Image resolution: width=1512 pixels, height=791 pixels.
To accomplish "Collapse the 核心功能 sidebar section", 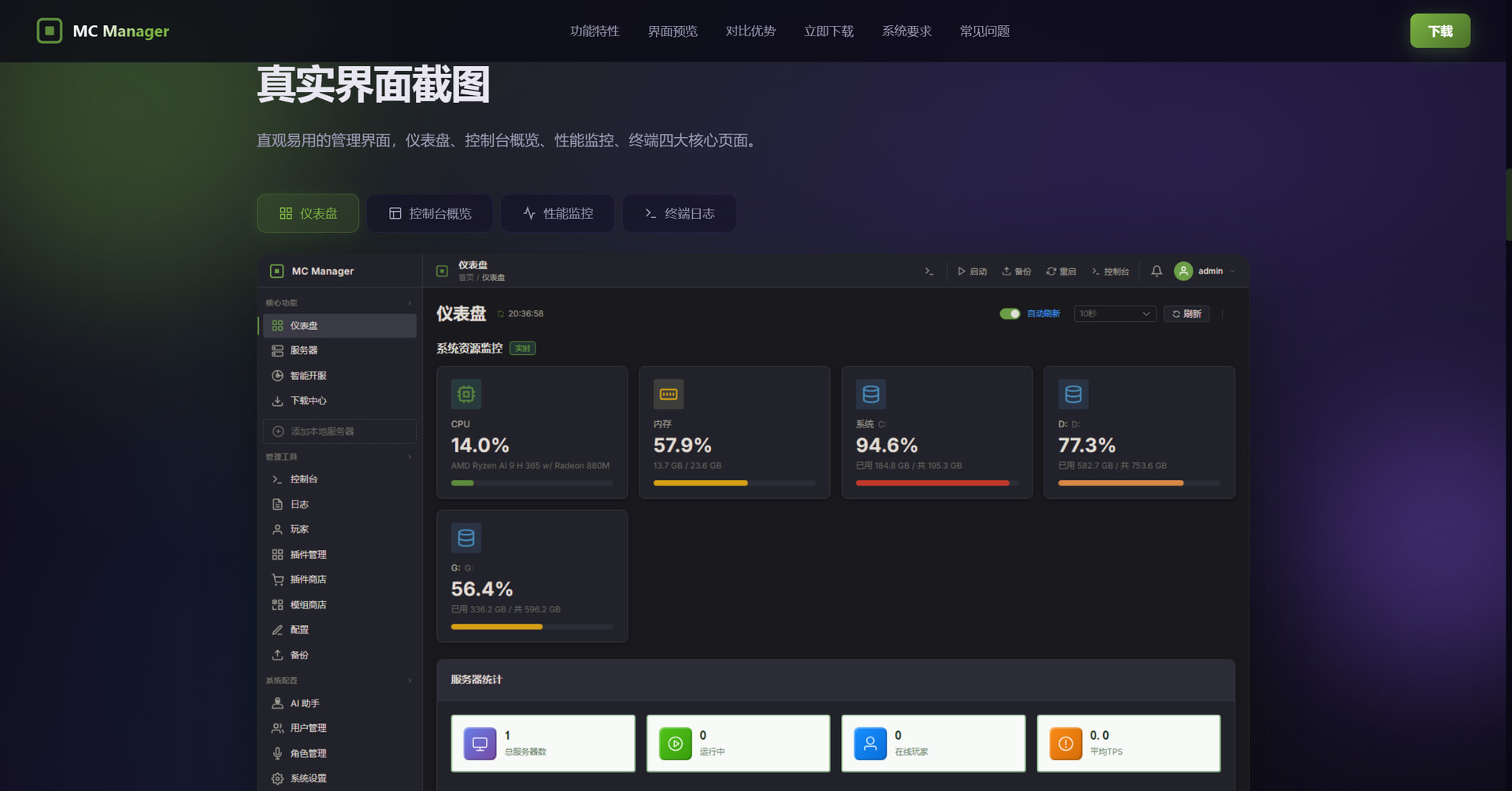I will pos(409,303).
